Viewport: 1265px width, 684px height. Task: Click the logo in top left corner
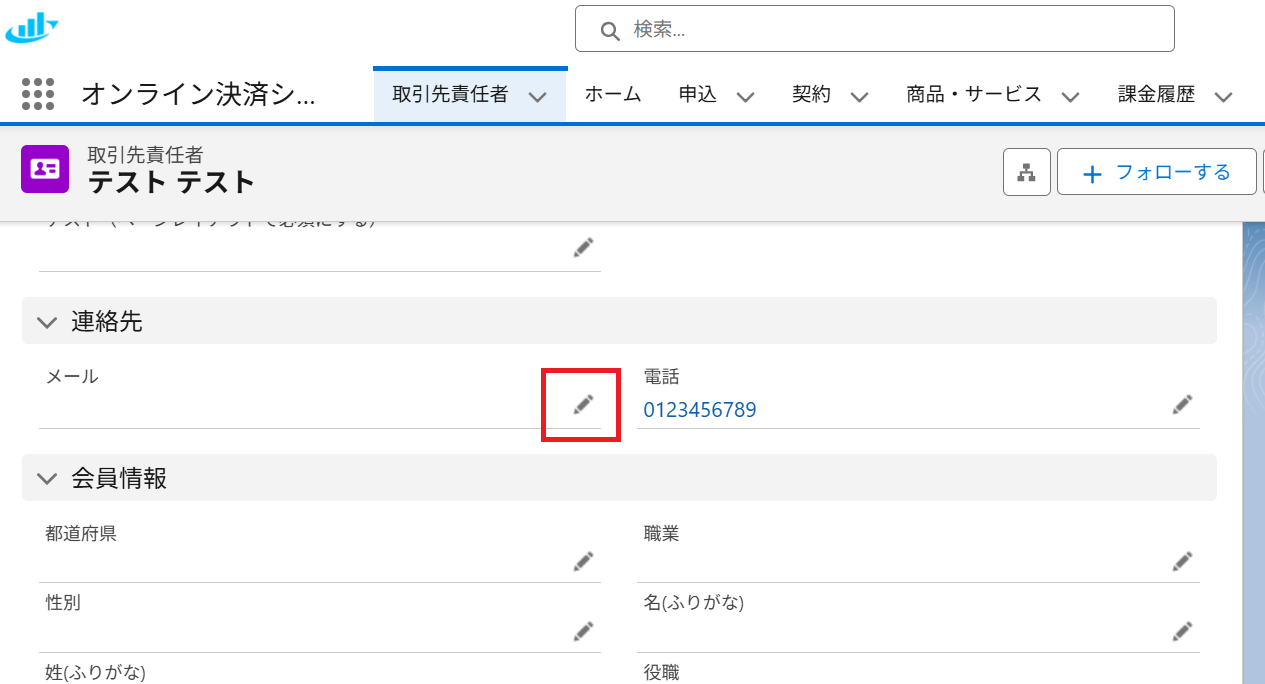32,28
